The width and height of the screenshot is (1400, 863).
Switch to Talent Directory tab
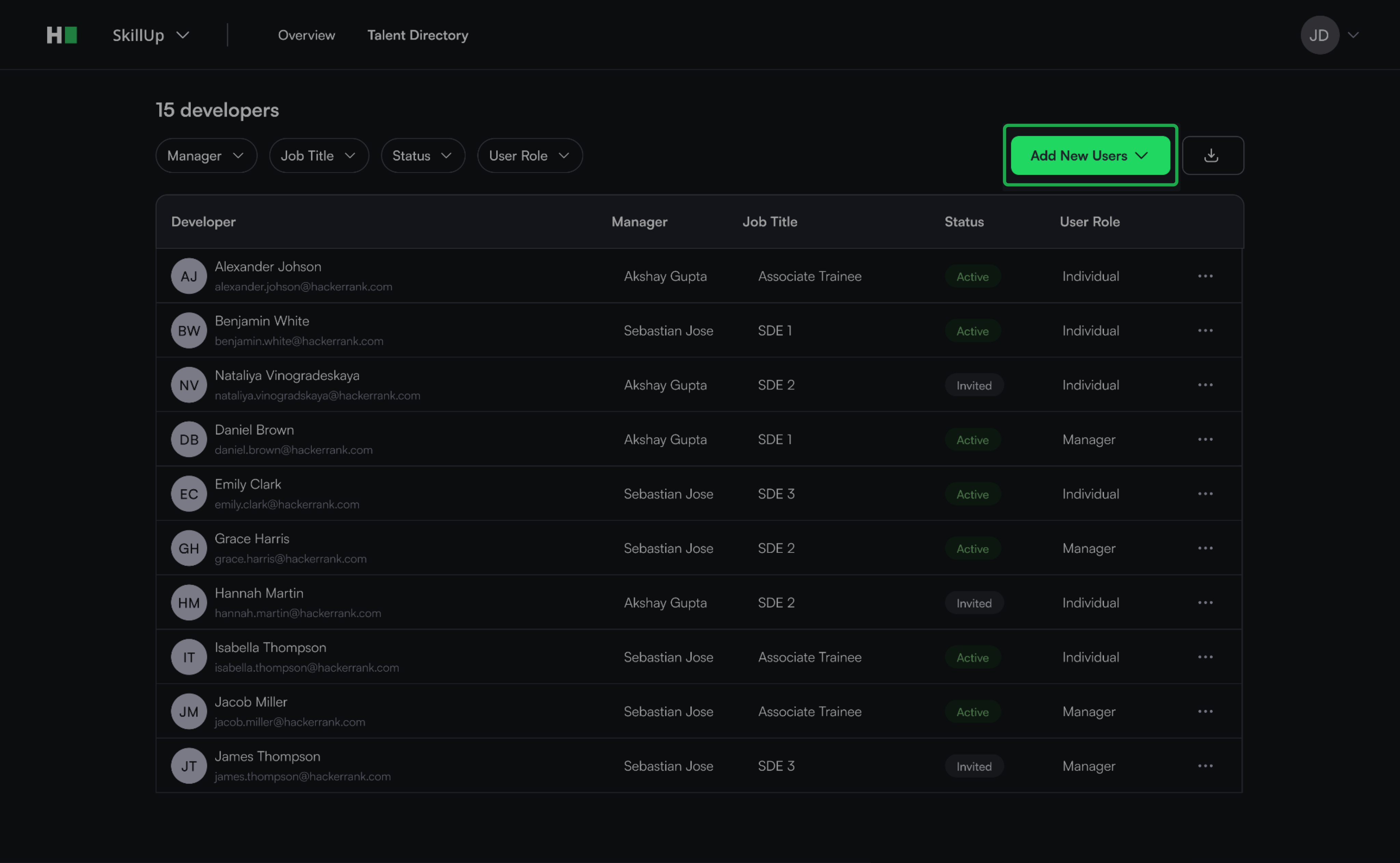tap(417, 36)
